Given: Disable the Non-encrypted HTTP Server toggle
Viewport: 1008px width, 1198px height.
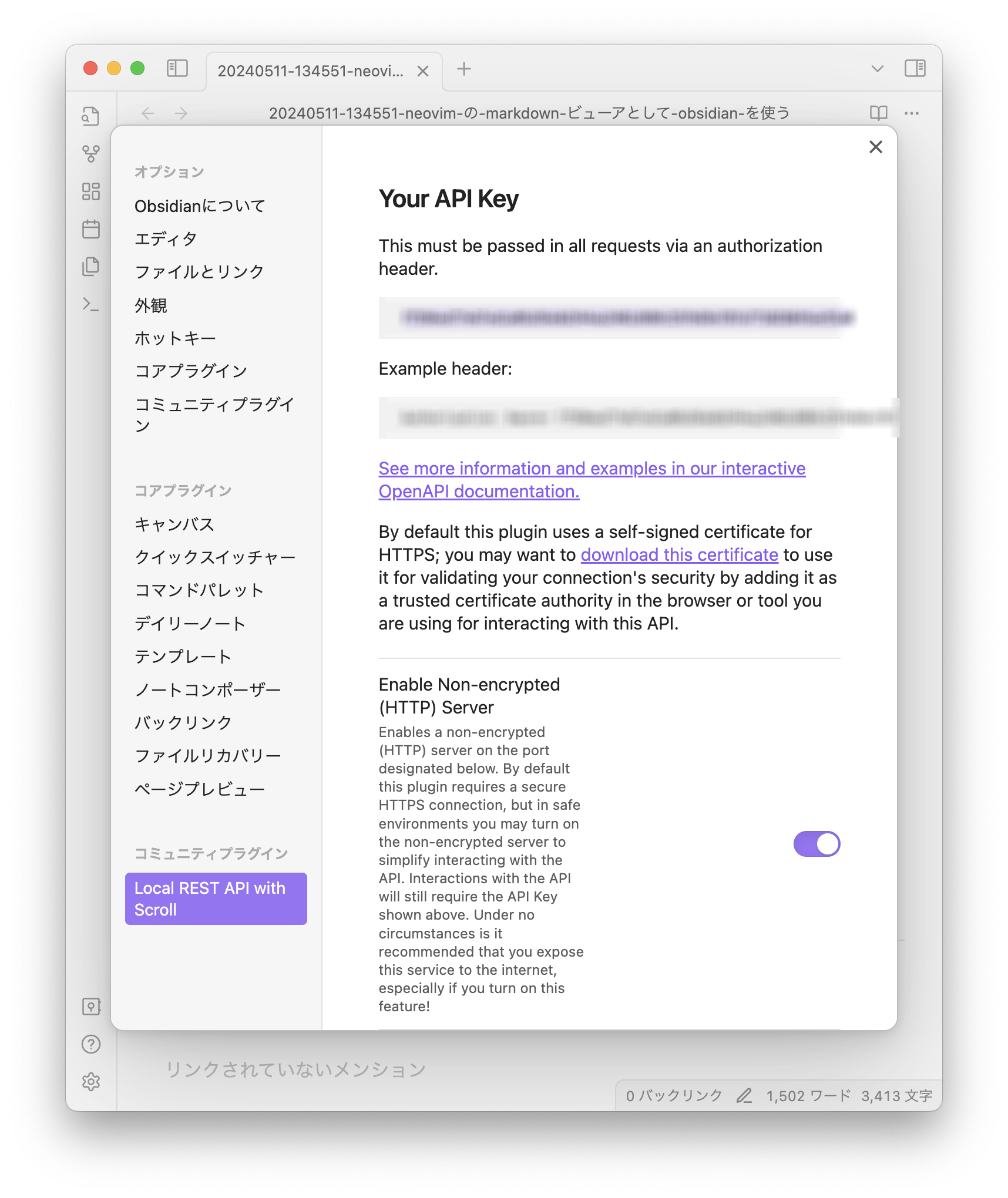Looking at the screenshot, I should [817, 843].
